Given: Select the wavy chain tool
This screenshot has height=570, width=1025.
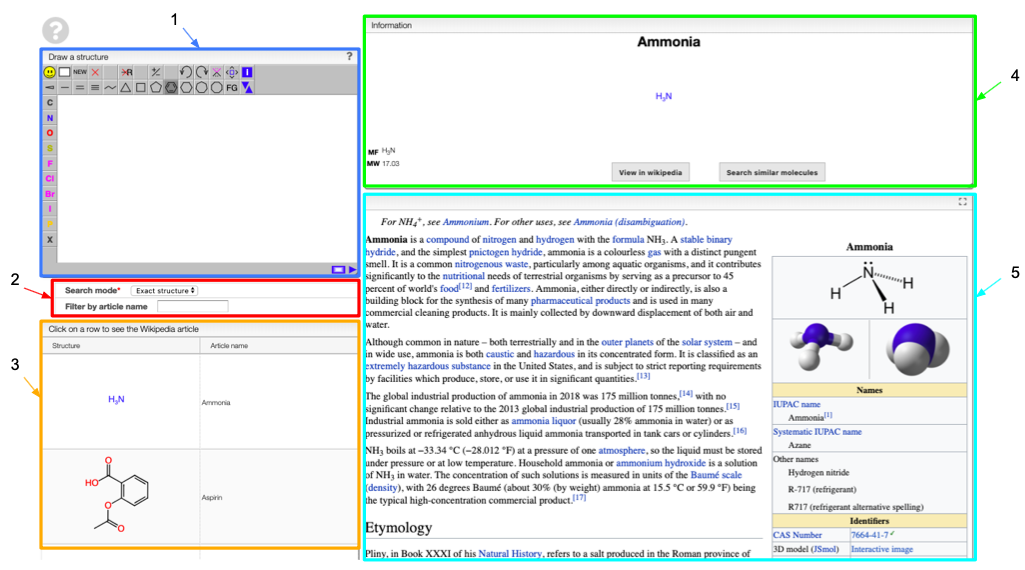Looking at the screenshot, I should pos(110,88).
